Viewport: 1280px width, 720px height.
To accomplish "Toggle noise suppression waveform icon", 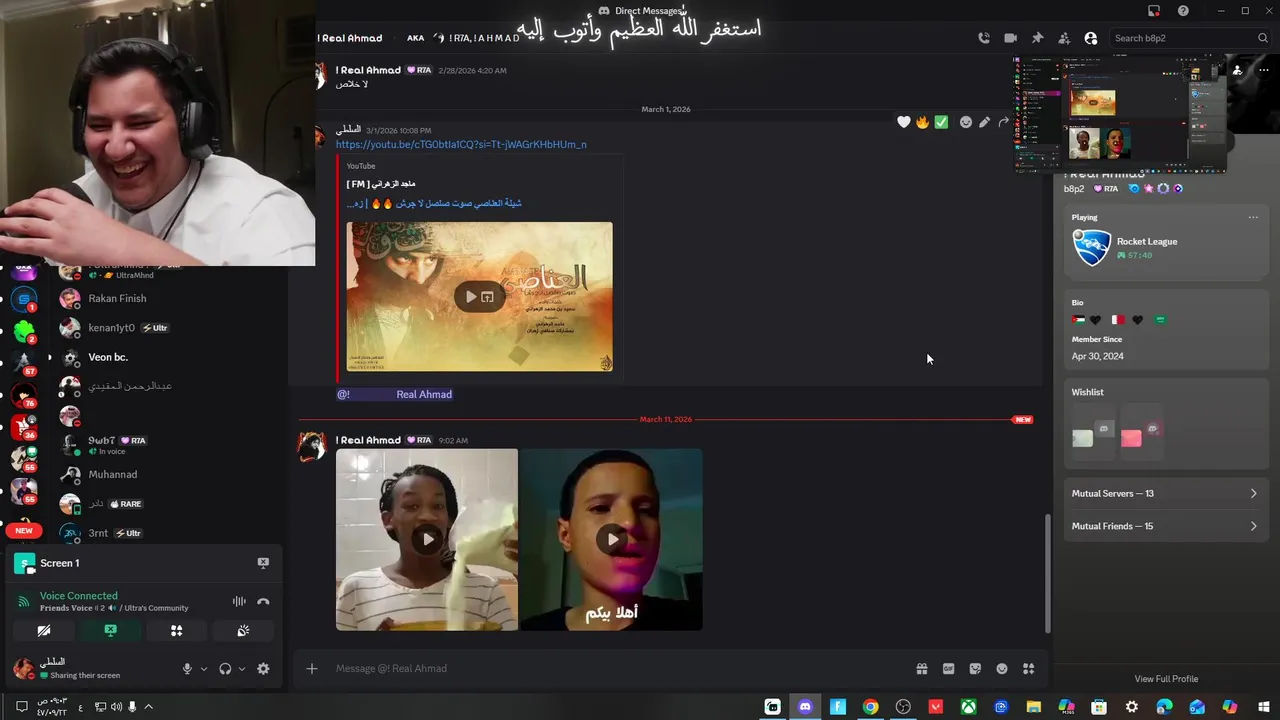I will 239,601.
